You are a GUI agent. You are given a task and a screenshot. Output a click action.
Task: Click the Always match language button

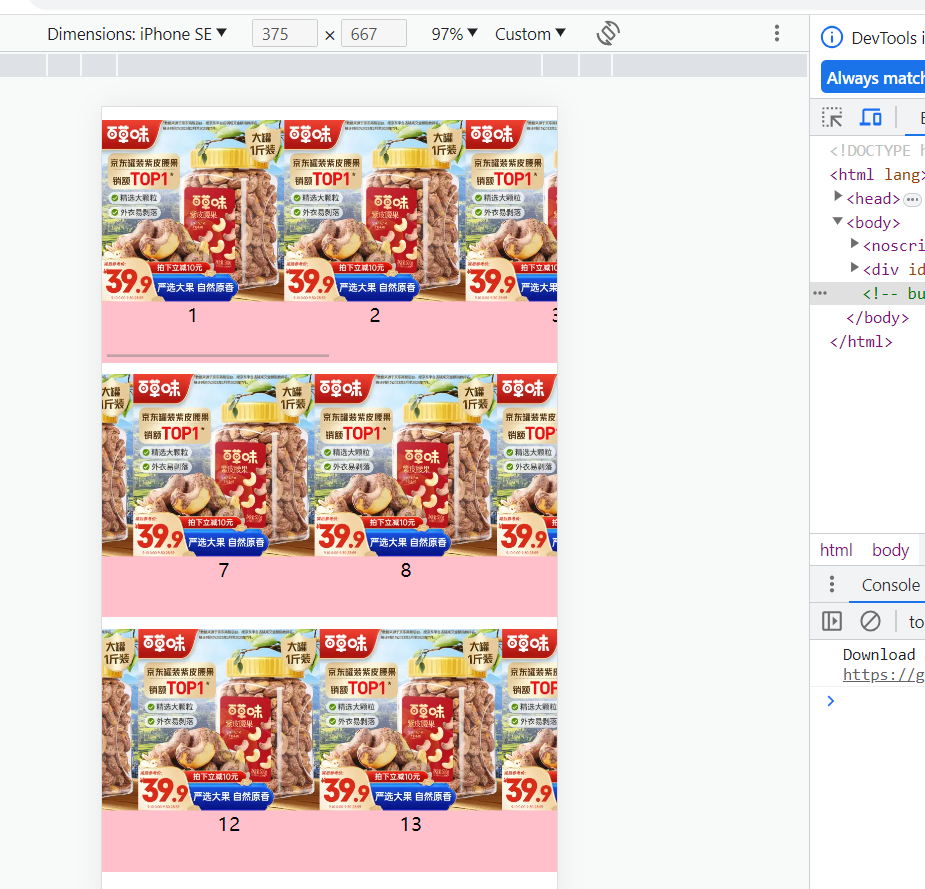click(873, 78)
